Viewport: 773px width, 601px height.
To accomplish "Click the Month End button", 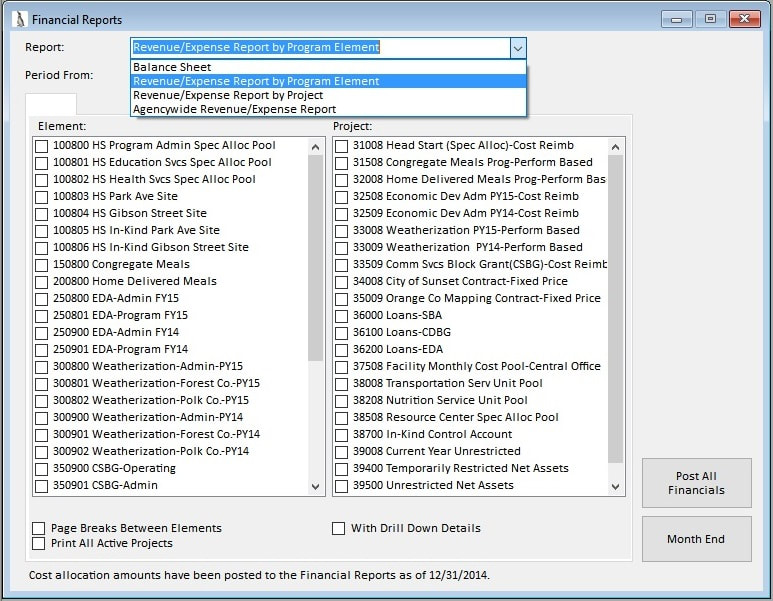I will [x=697, y=539].
